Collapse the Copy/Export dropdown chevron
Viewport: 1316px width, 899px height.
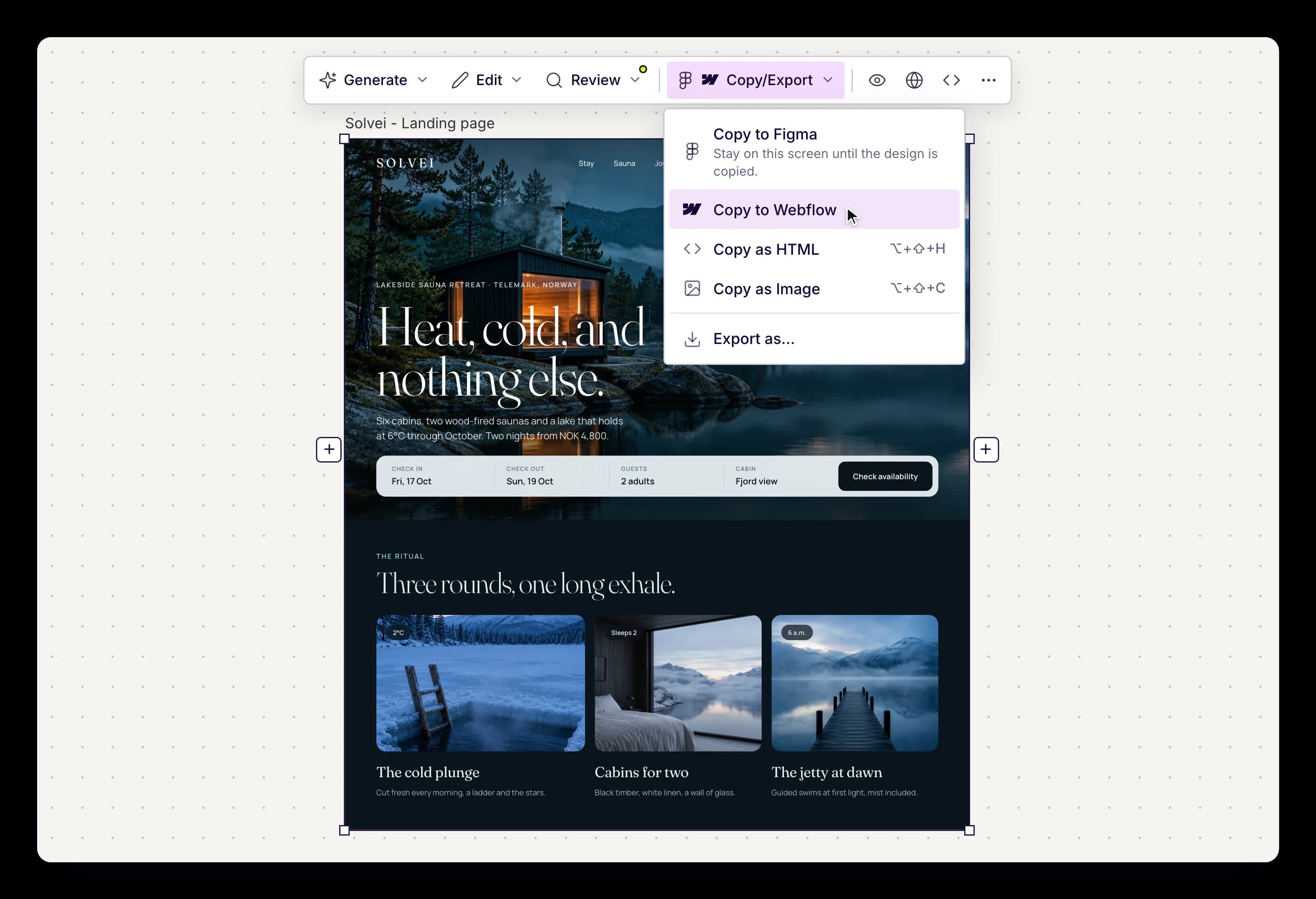point(828,80)
